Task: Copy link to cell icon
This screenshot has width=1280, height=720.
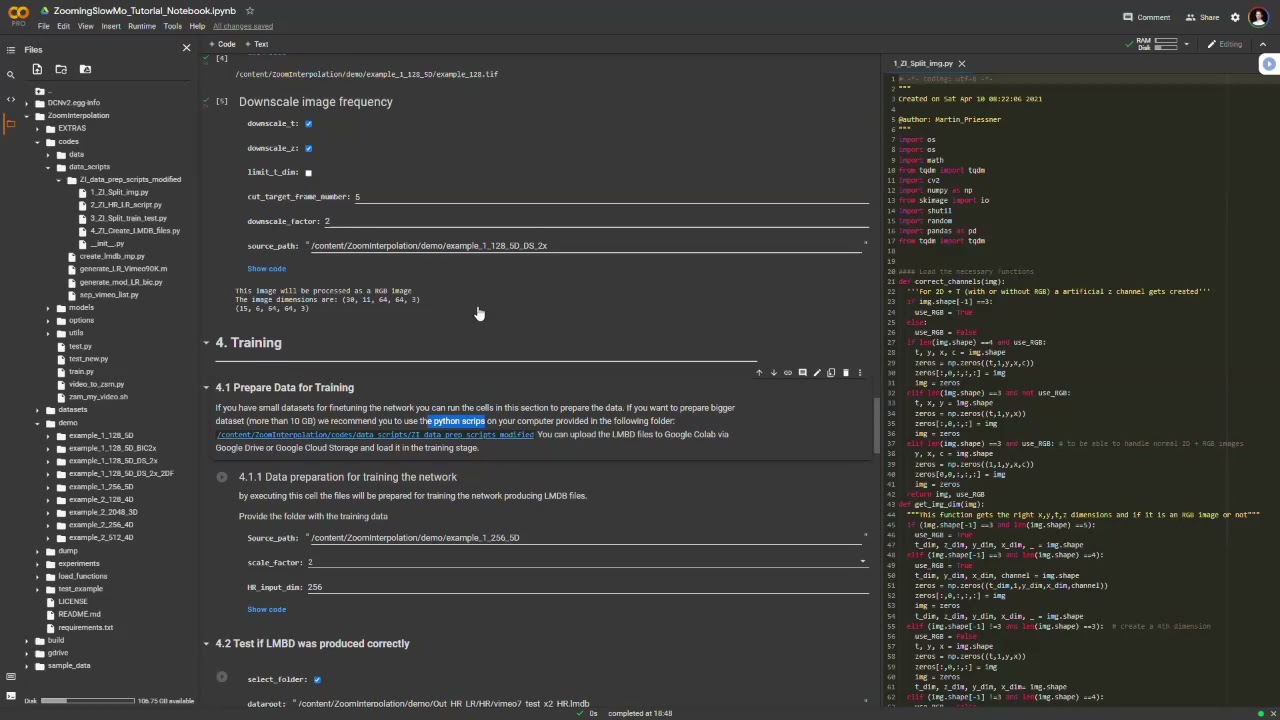Action: (788, 373)
